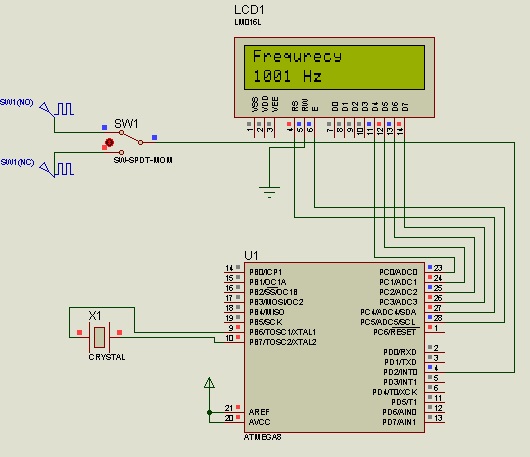530x457 pixels.
Task: Click the PC6/RESET pin 1
Action: point(435,329)
